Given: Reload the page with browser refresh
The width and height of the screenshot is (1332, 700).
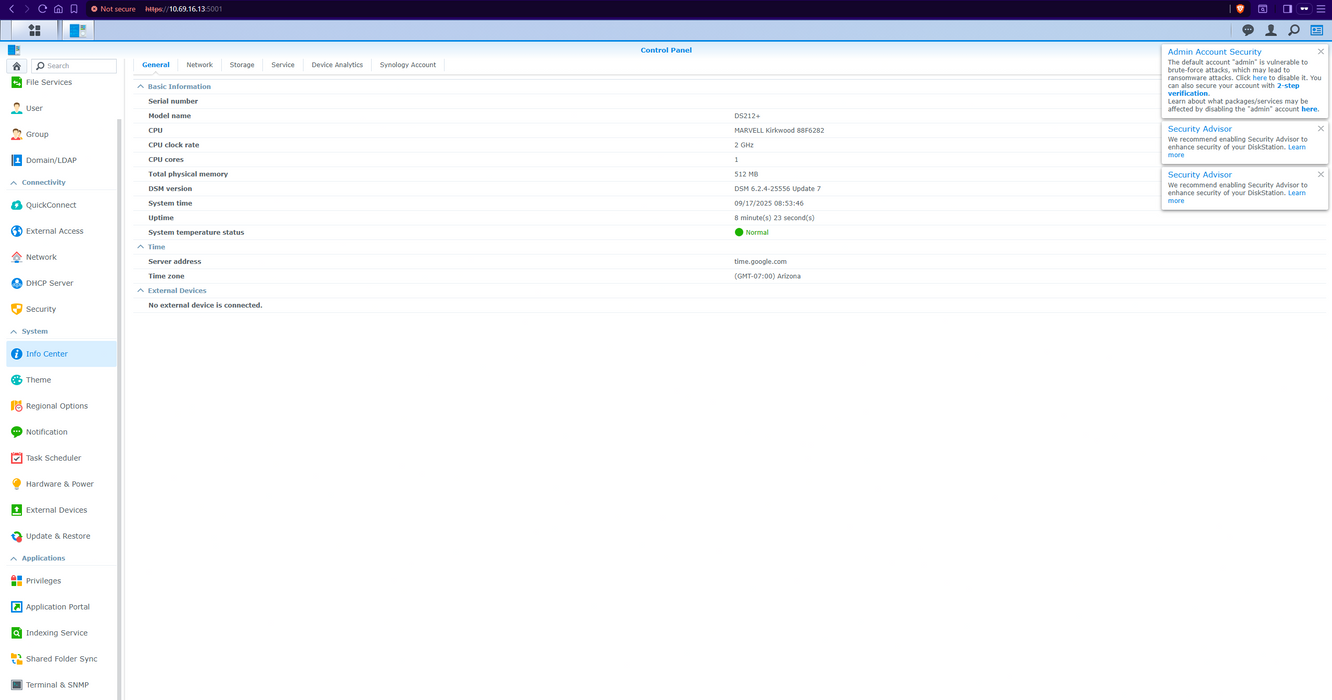Looking at the screenshot, I should coord(42,9).
